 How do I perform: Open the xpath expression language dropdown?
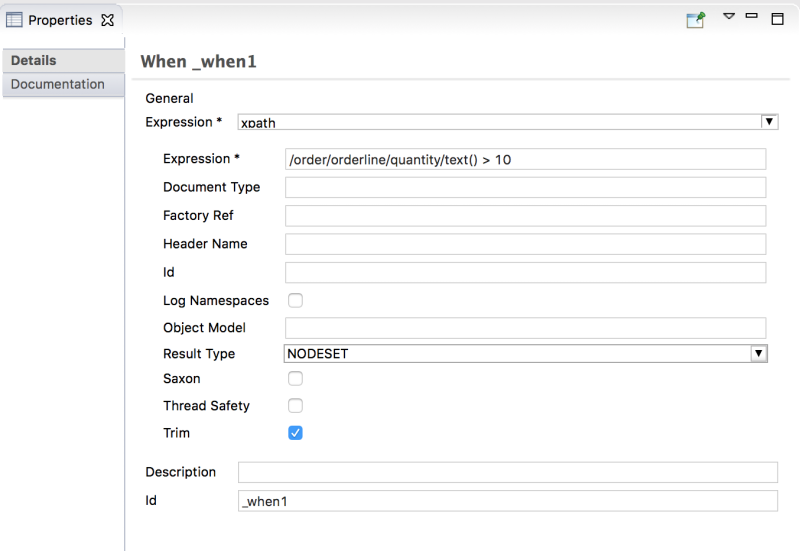[x=769, y=122]
